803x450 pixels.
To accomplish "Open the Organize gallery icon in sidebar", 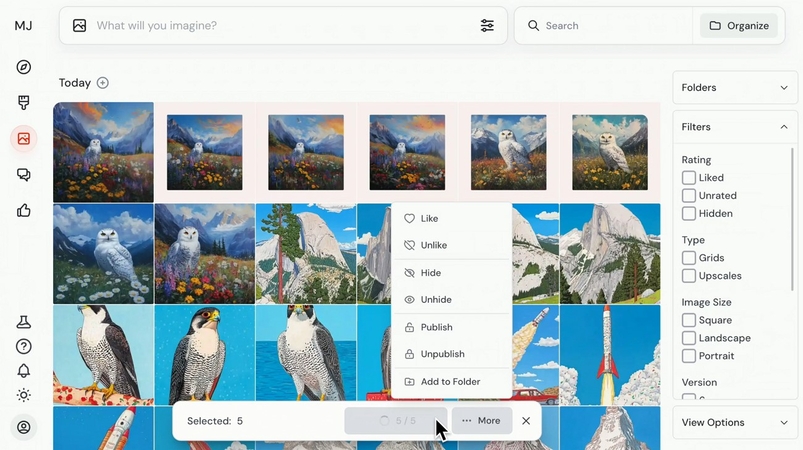I will tap(24, 139).
